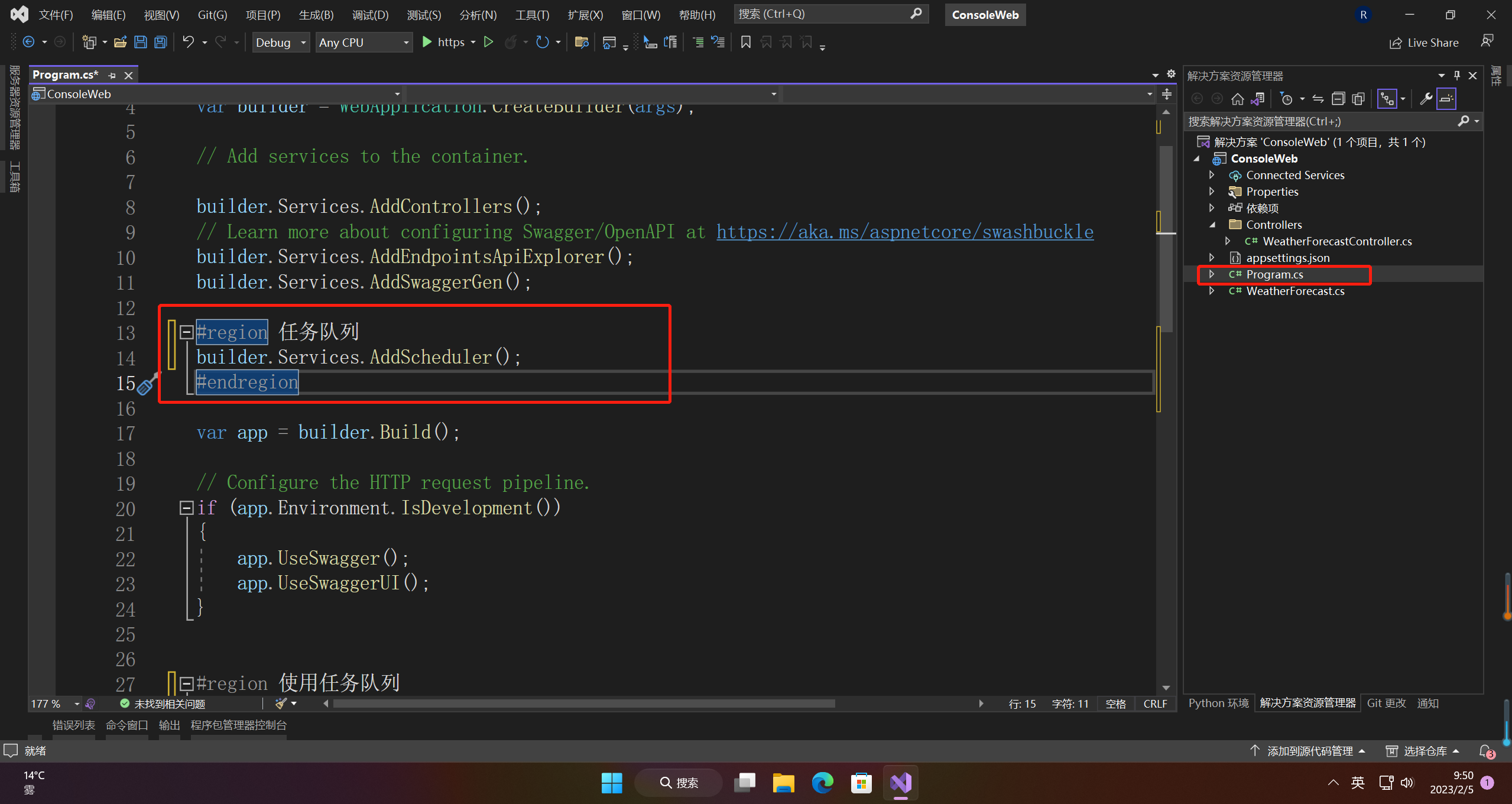Click the Open File folder icon
The width and height of the screenshot is (1512, 804).
point(121,42)
